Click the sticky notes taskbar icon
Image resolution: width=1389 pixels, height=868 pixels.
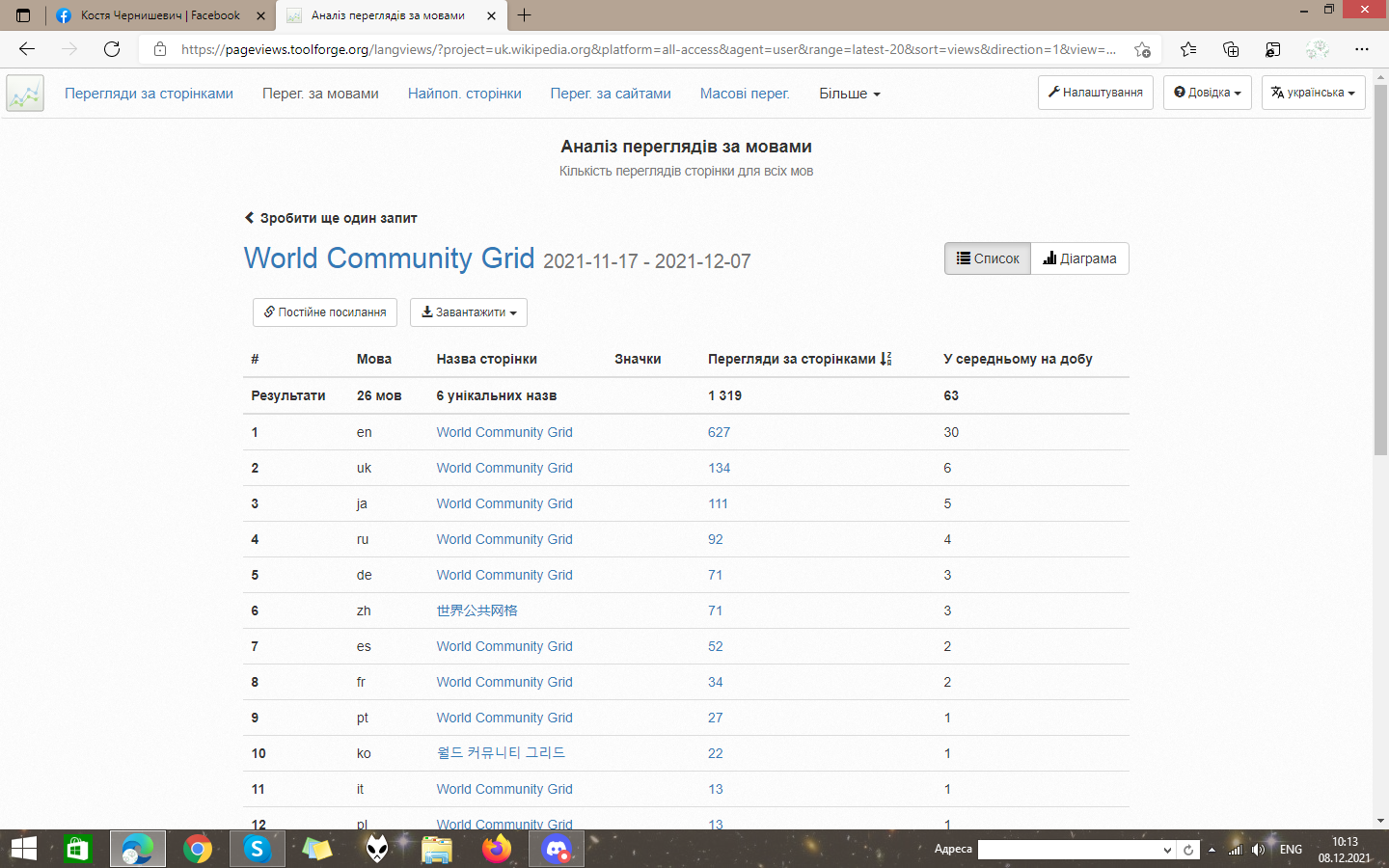[316, 849]
